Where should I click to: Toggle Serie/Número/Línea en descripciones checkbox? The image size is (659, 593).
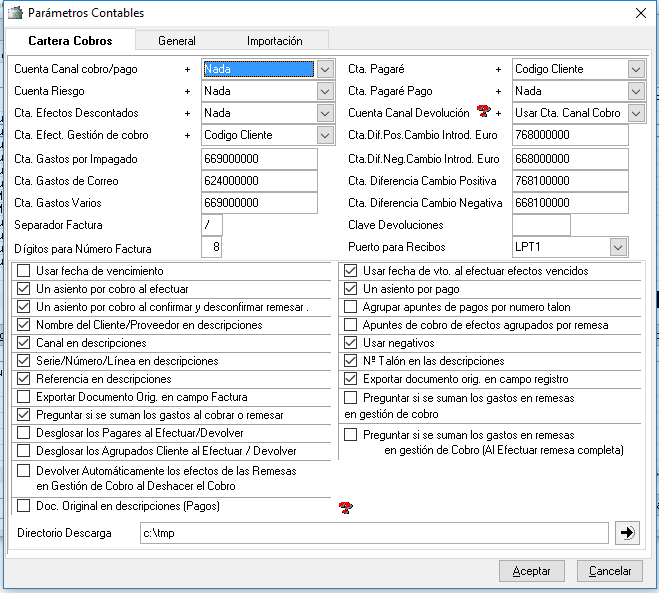click(x=24, y=361)
